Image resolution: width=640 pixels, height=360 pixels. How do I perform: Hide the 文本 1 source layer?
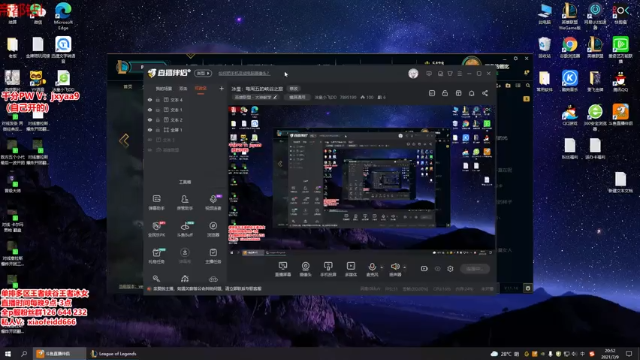[150, 110]
